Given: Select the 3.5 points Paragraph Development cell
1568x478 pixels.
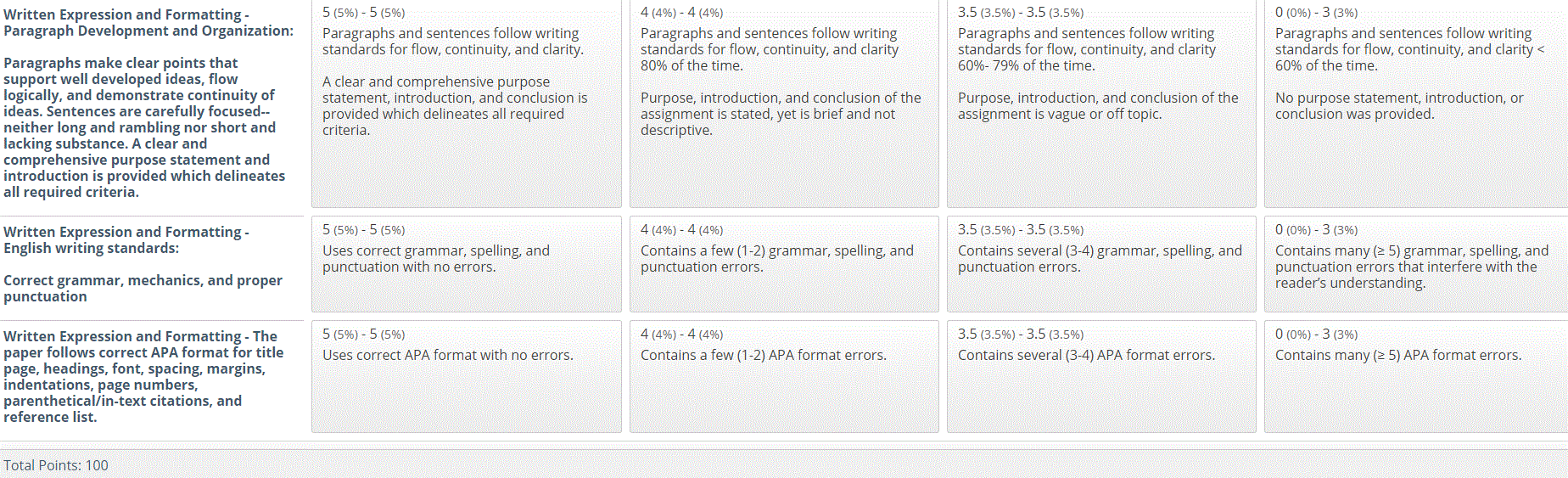Looking at the screenshot, I should pos(1101,104).
